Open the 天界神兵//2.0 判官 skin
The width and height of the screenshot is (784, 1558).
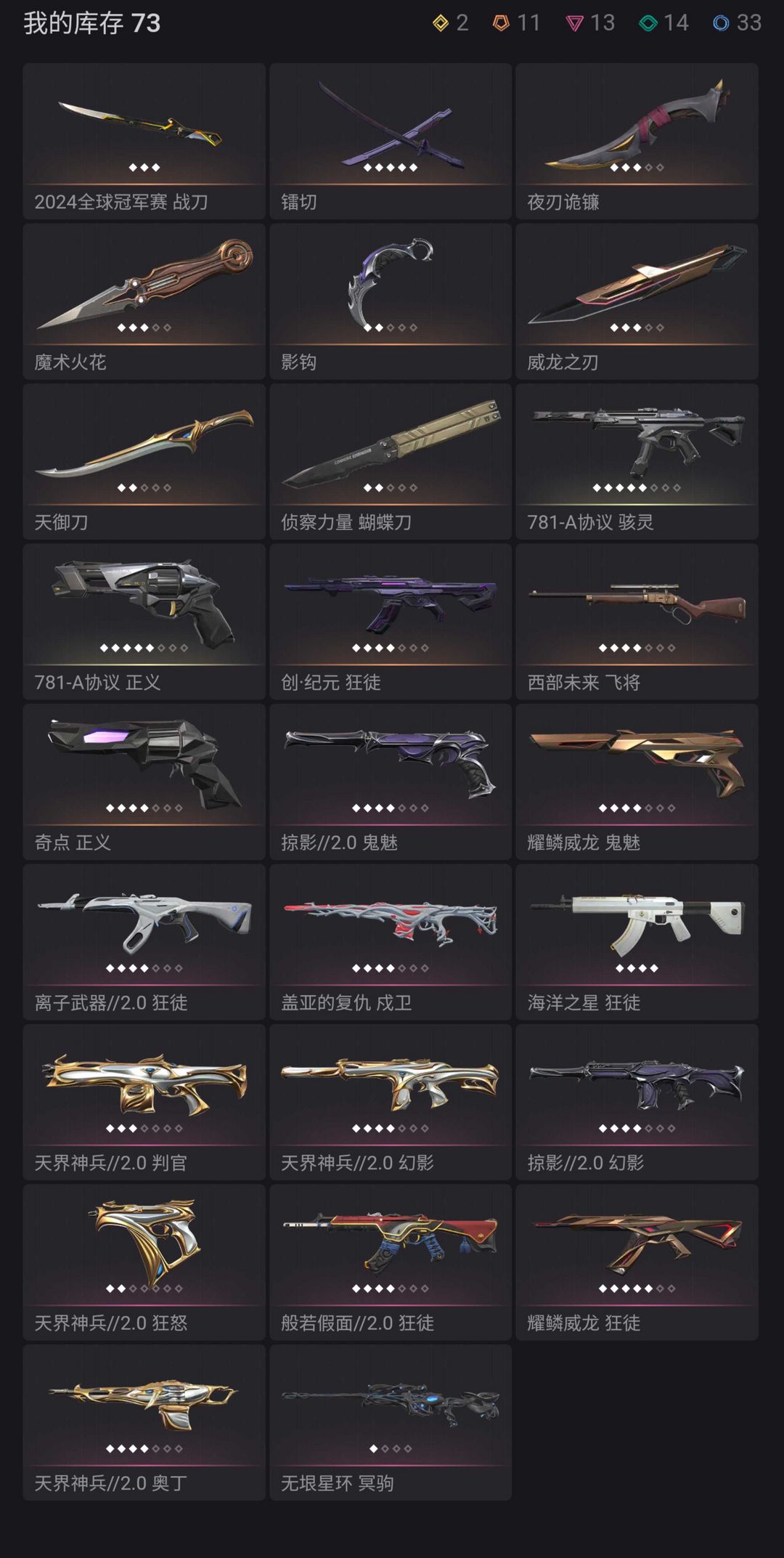(144, 1102)
